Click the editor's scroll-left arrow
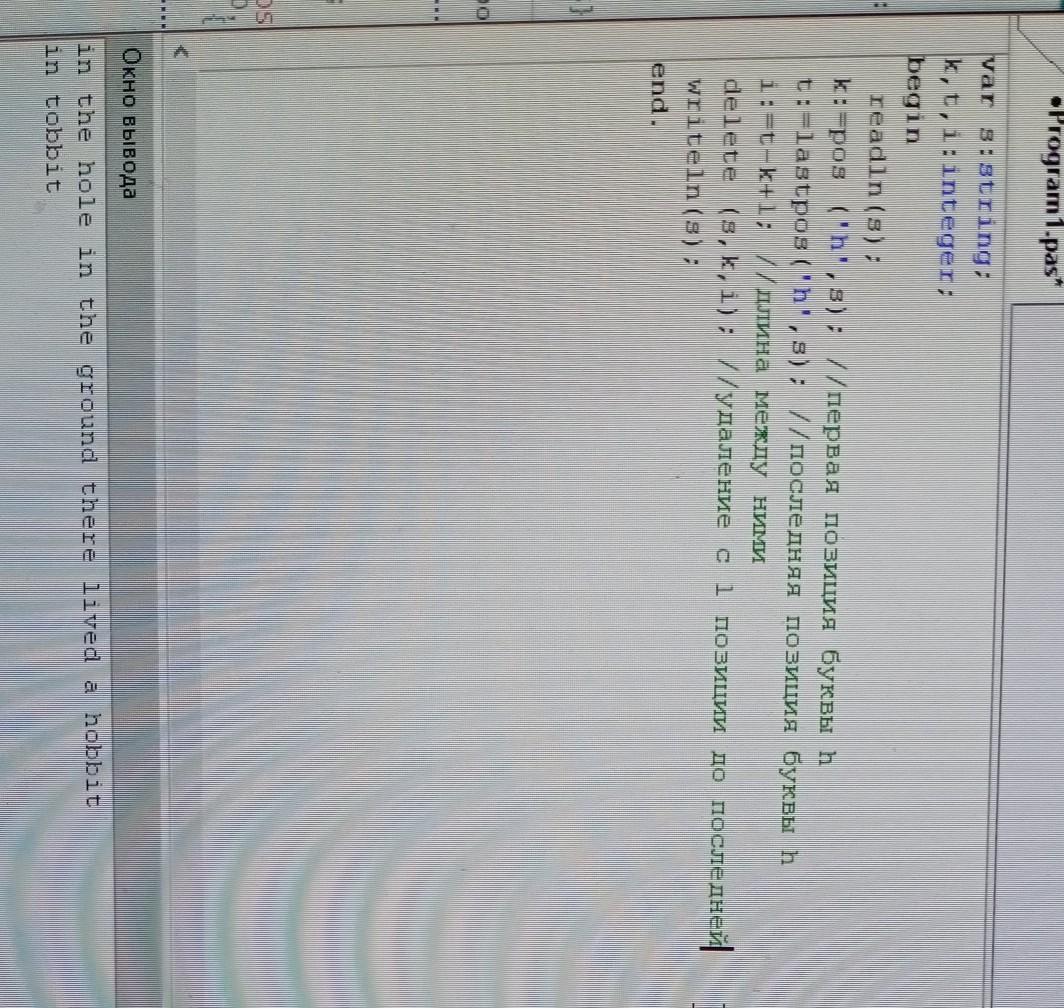 (179, 53)
